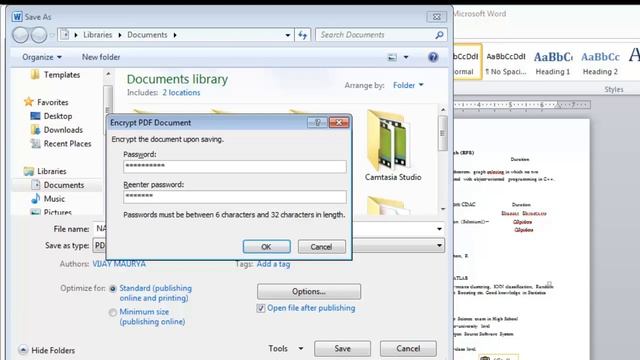640x360 pixels.
Task: Click the Word icon in Save As title bar
Action: click(x=17, y=17)
